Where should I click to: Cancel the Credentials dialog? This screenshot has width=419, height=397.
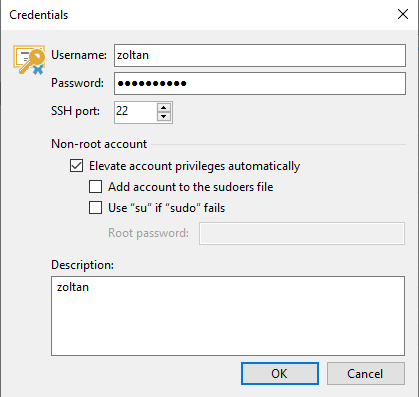point(366,374)
